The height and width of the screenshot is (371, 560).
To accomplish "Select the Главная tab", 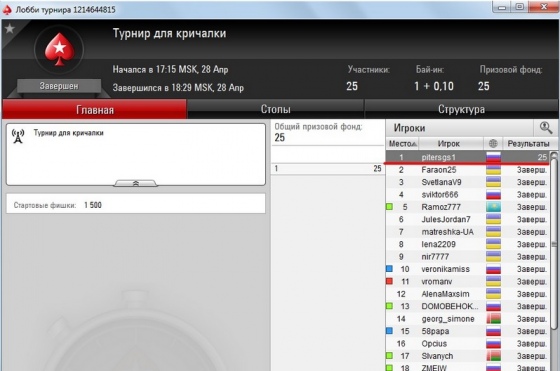I will click(x=95, y=109).
